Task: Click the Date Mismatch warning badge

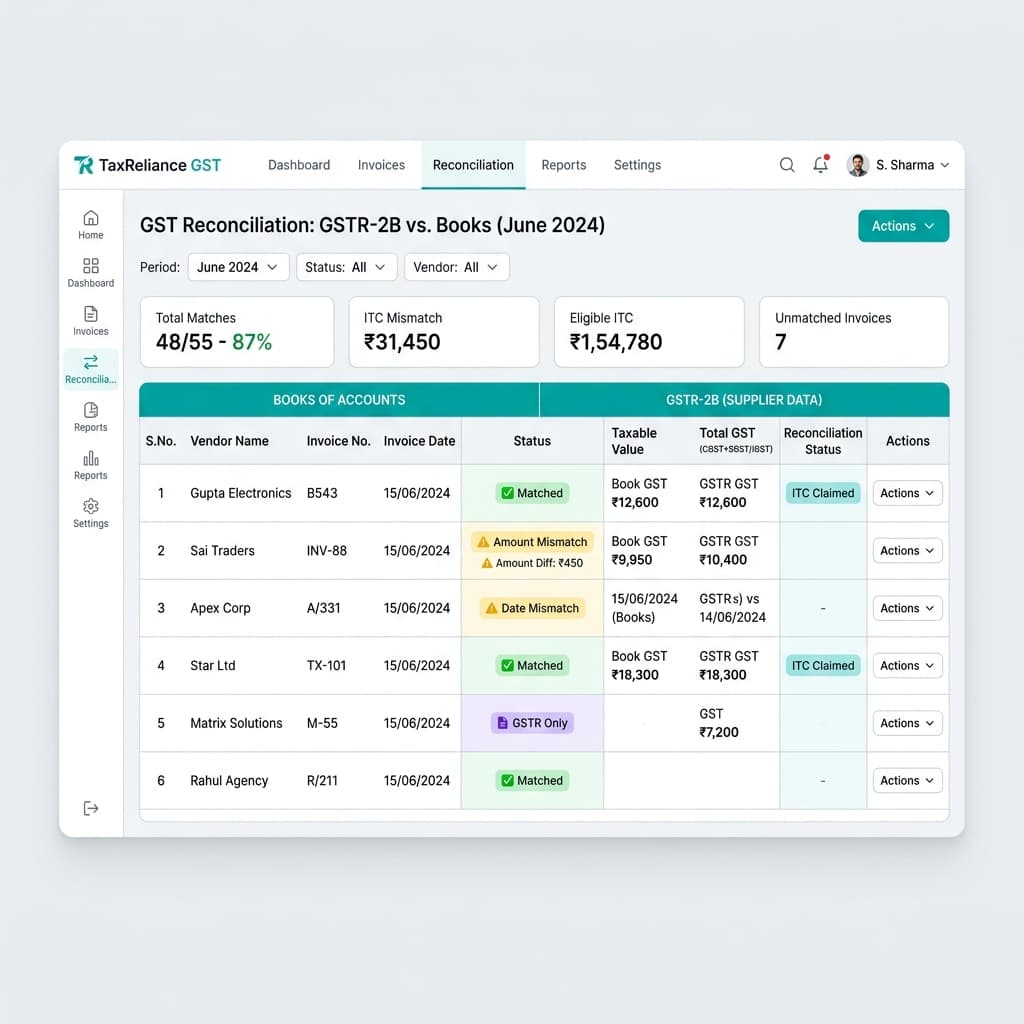Action: [x=532, y=608]
